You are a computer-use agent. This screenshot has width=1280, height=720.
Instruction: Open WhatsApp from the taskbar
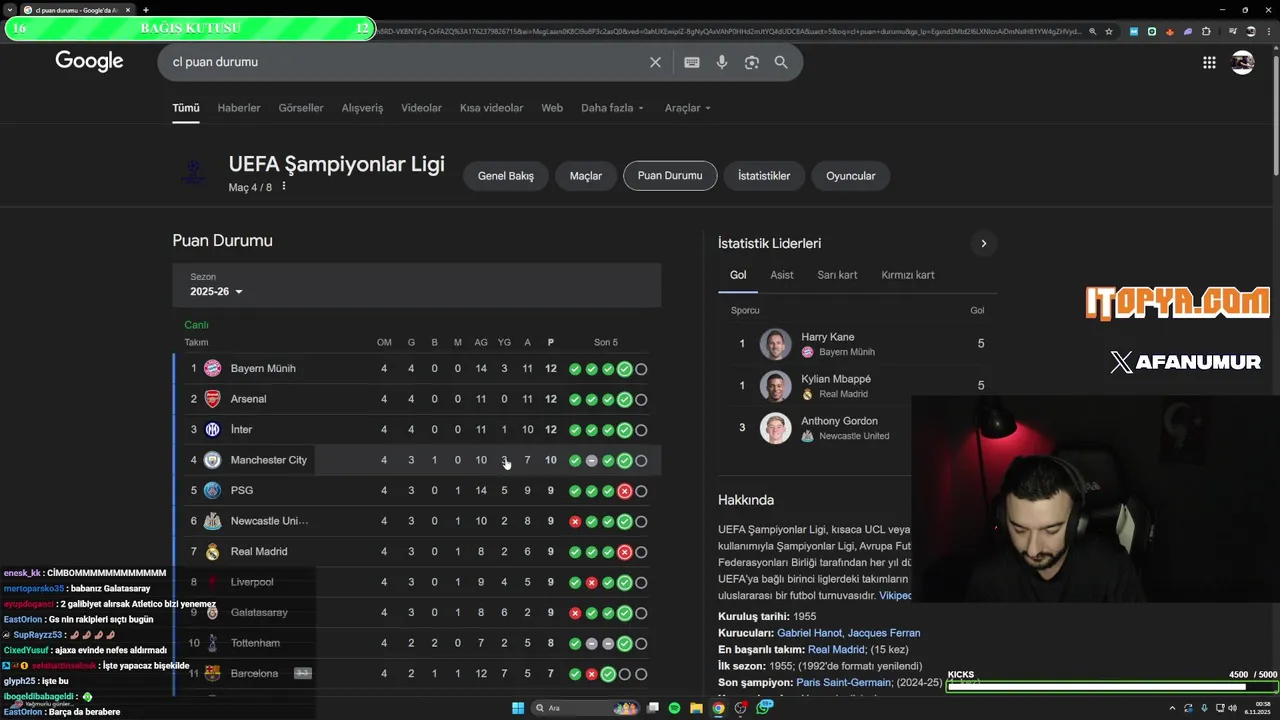[x=764, y=708]
